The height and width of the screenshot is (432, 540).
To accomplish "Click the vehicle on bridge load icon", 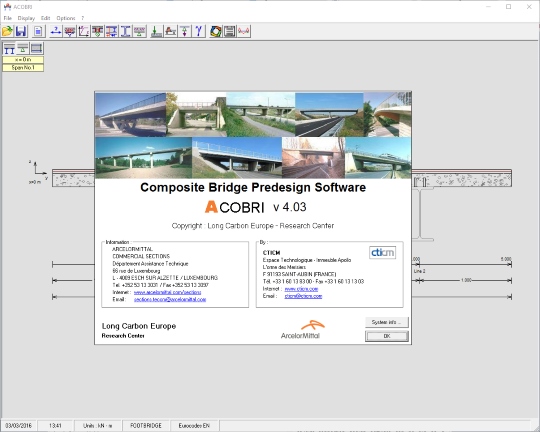I will (x=170, y=31).
